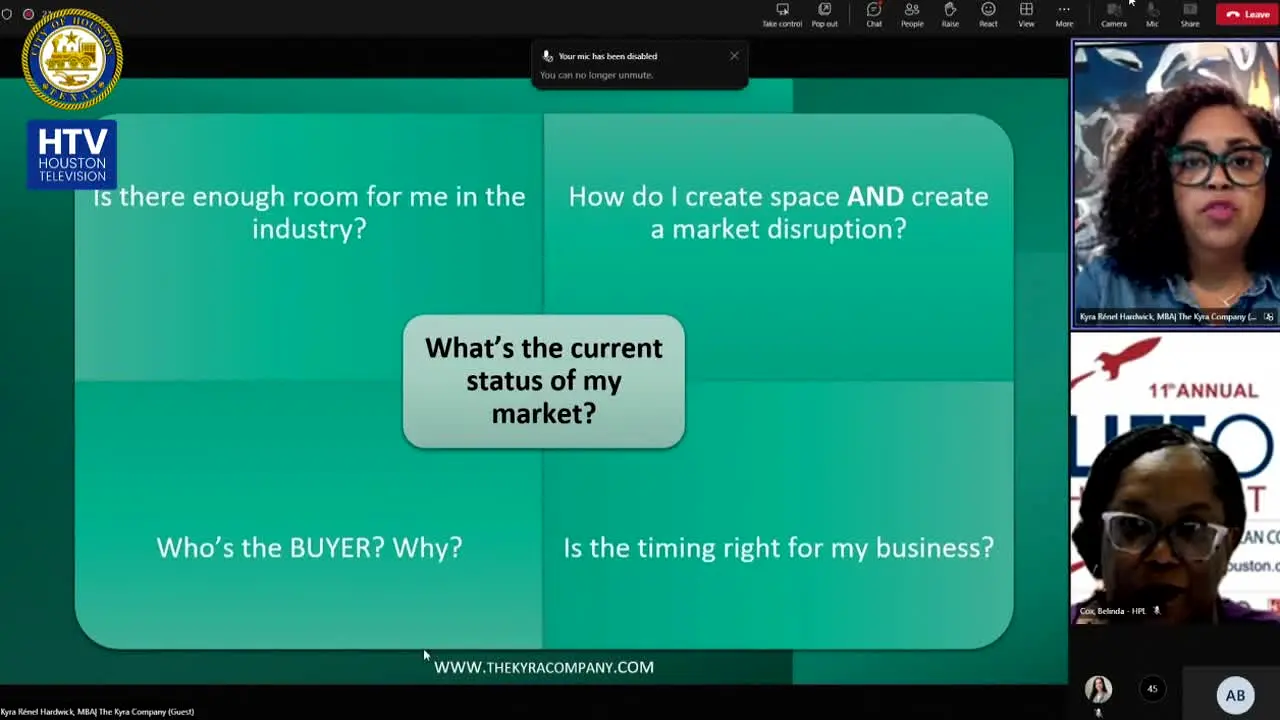Open the Share content tray

point(1190,15)
